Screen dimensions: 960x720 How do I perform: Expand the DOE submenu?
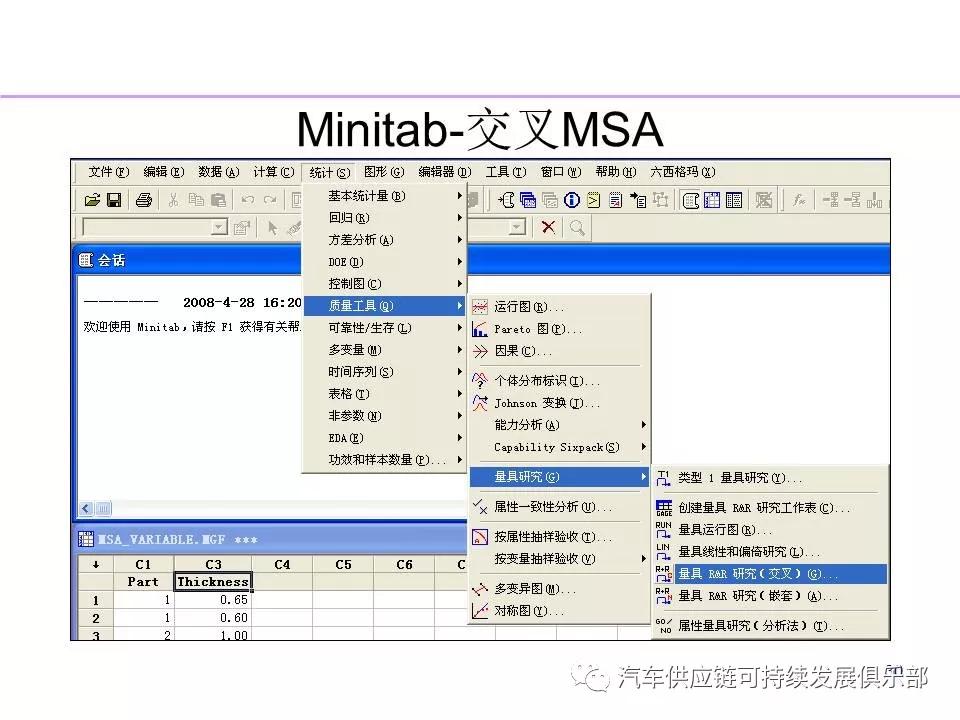(384, 262)
